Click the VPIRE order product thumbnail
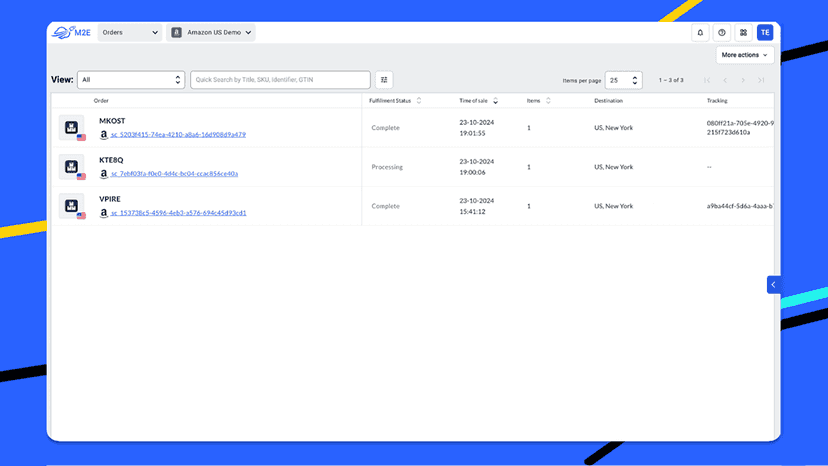Viewport: 828px width, 466px height. (x=71, y=206)
